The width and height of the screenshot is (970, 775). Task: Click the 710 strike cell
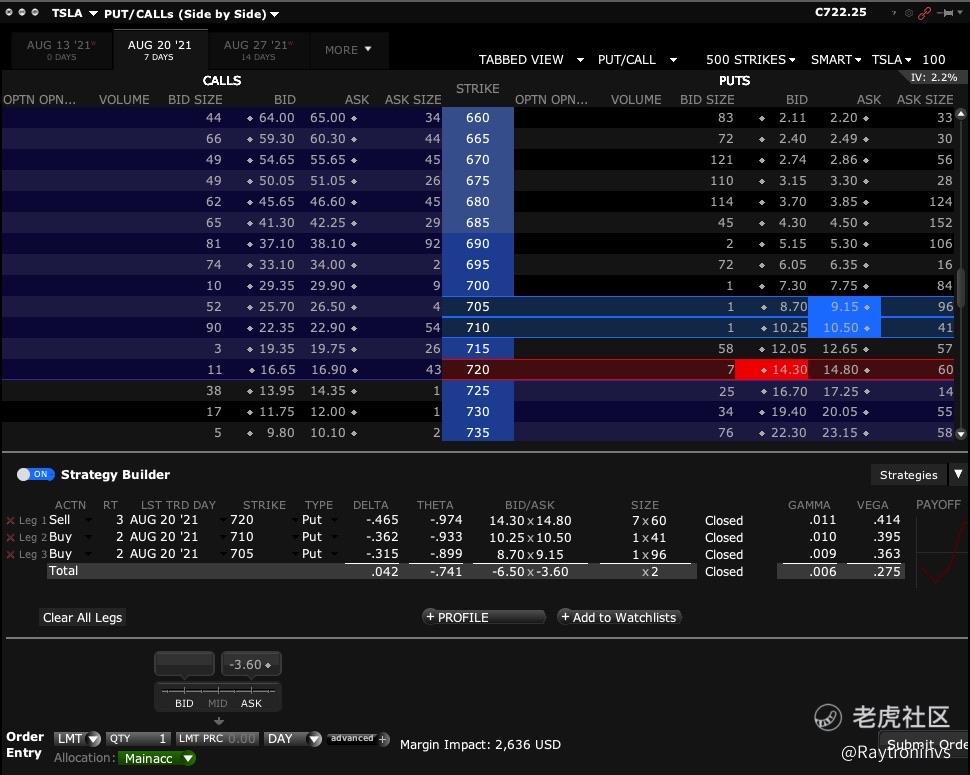(x=478, y=328)
